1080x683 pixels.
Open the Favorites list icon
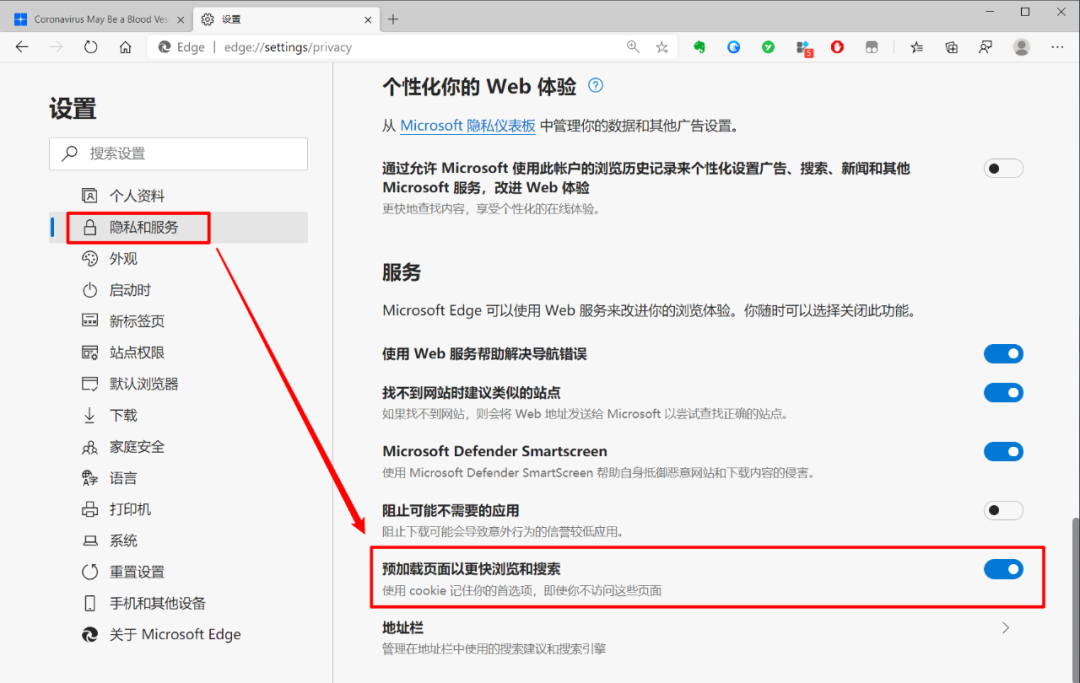pos(916,46)
